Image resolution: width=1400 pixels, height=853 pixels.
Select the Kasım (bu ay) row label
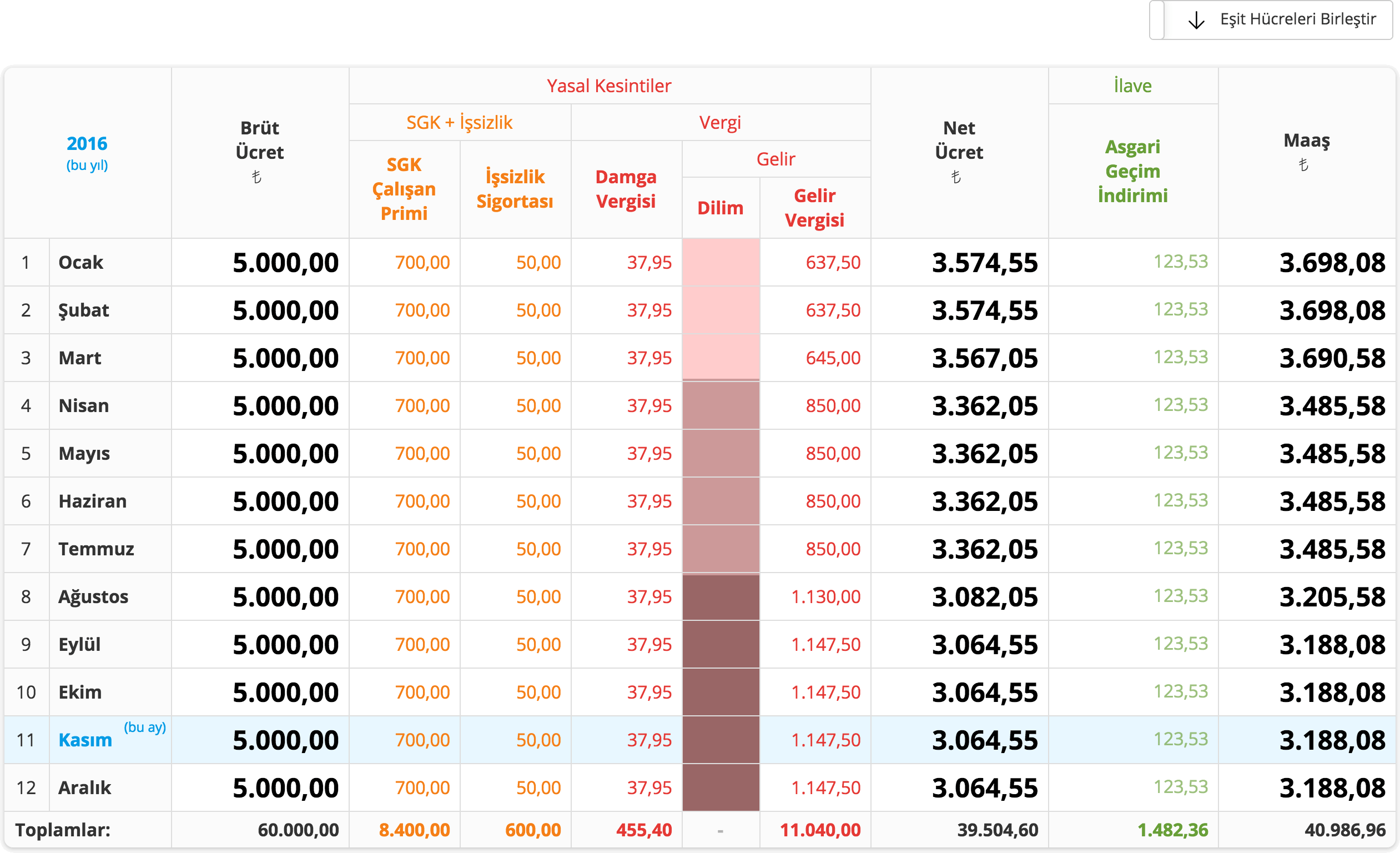click(85, 740)
